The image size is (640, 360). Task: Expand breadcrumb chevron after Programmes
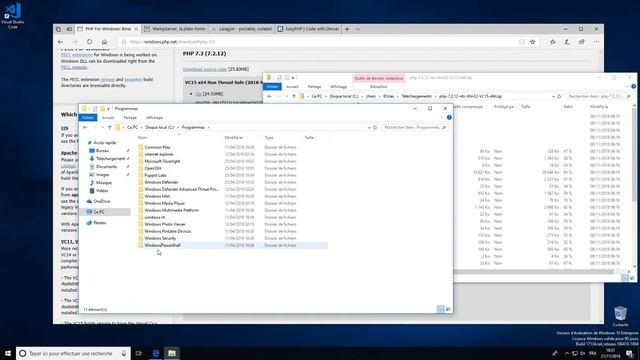point(208,127)
